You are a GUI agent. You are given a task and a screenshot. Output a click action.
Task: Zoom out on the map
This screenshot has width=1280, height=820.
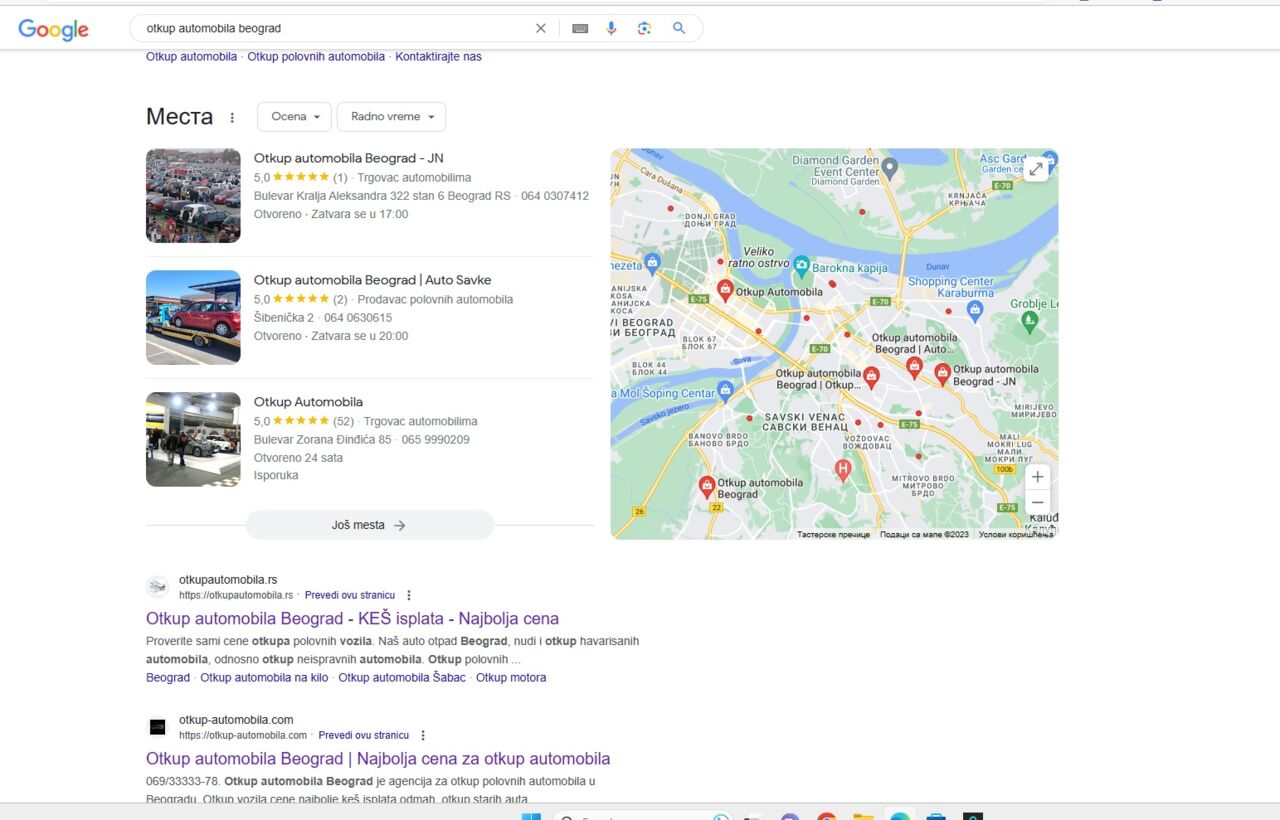[x=1038, y=502]
